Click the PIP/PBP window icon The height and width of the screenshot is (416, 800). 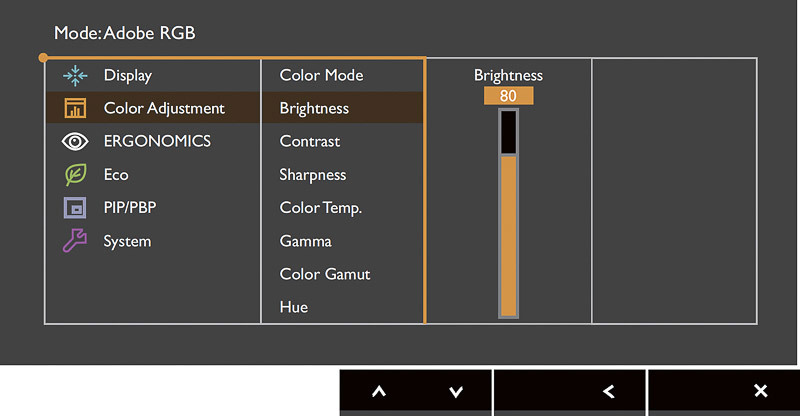(75, 208)
